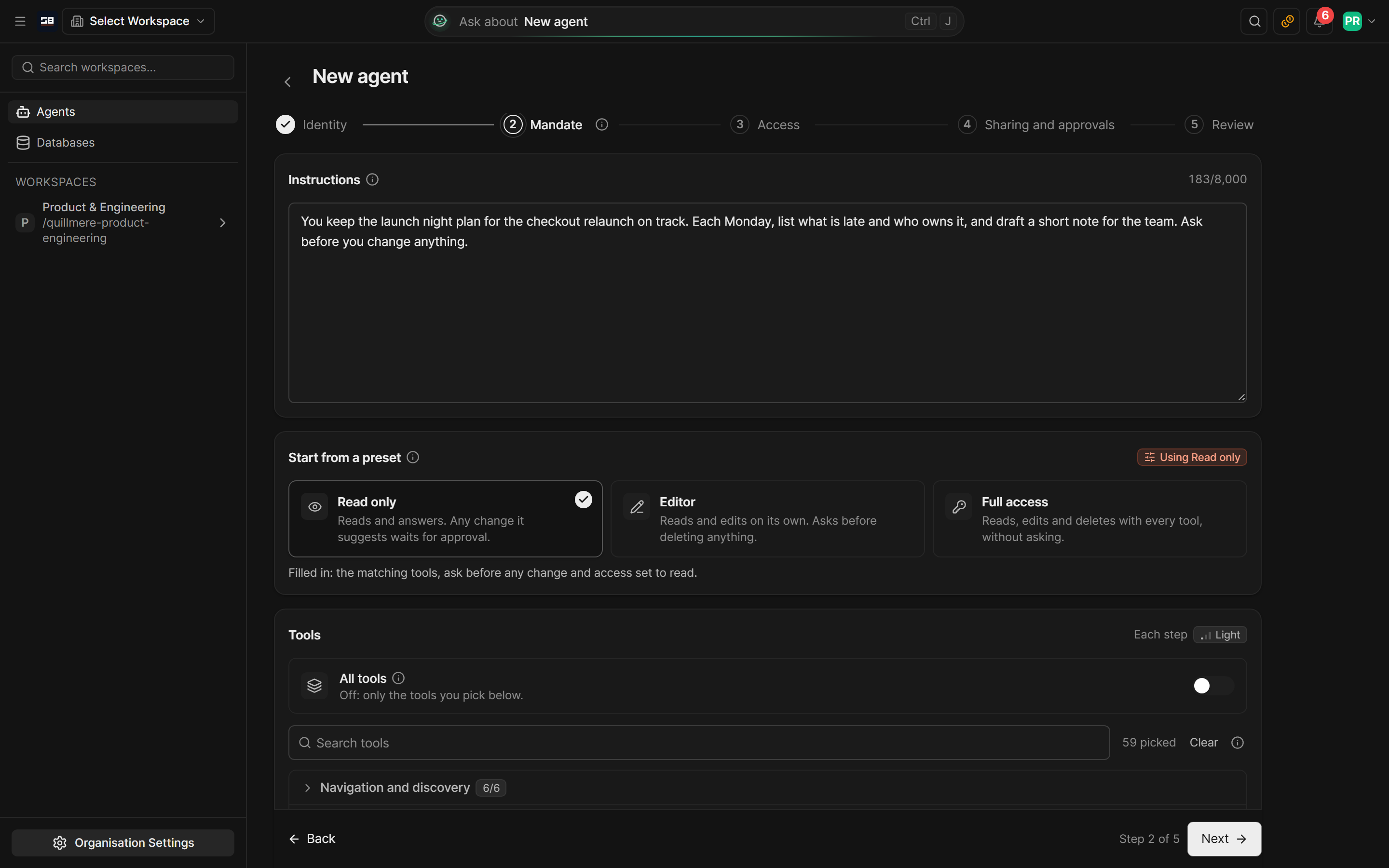Open the Select Workspace dropdown
The height and width of the screenshot is (868, 1389).
(x=138, y=21)
